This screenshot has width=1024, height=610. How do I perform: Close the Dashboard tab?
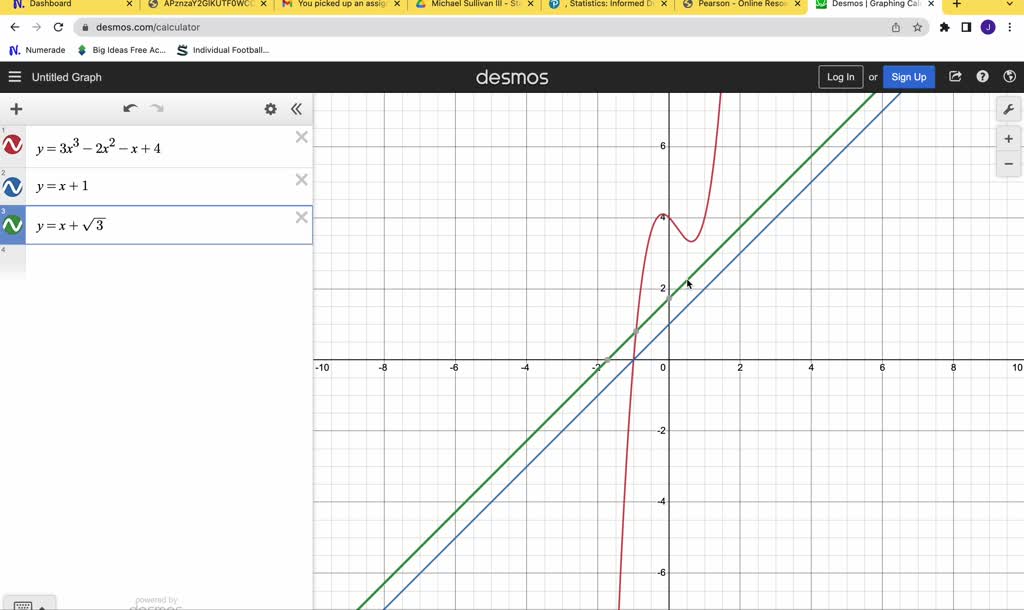click(129, 4)
